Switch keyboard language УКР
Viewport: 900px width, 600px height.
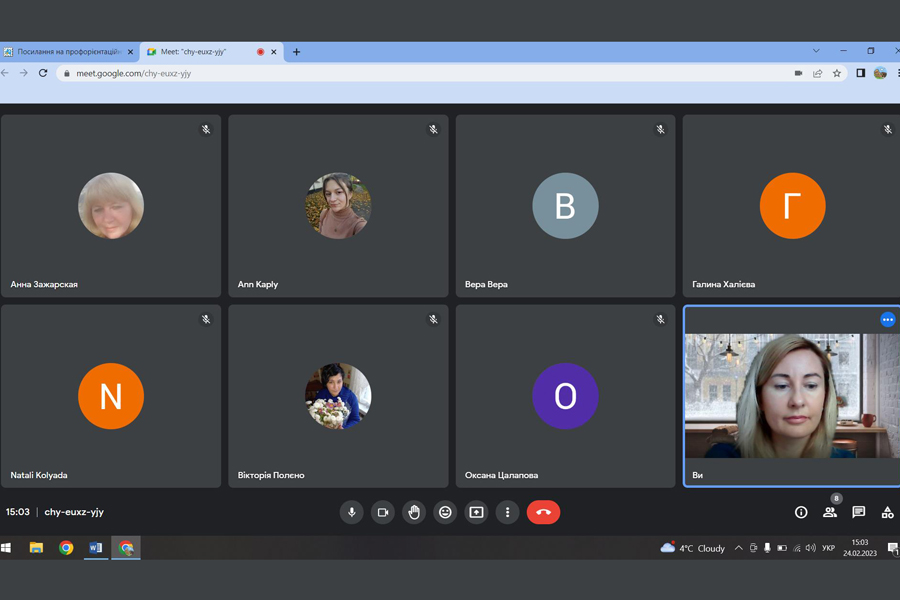[828, 548]
